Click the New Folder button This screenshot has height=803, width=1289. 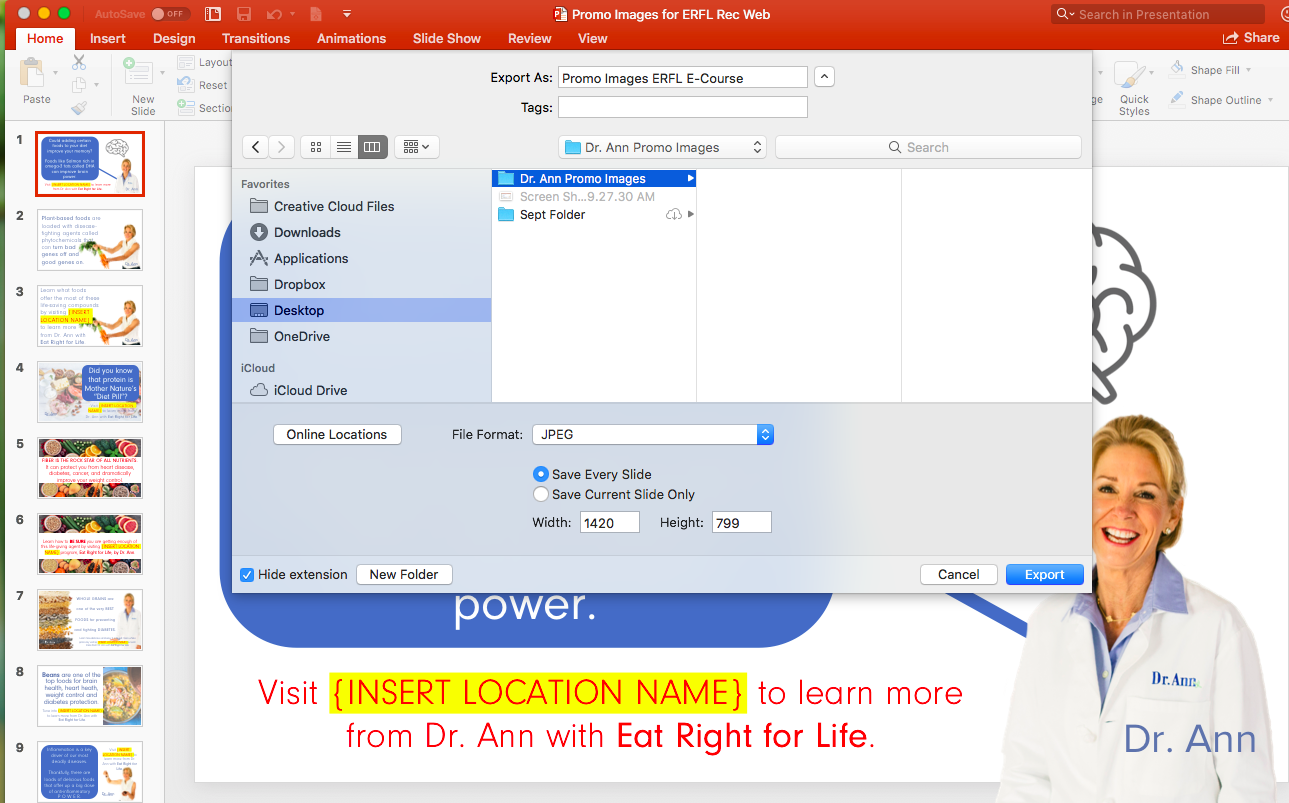coord(404,574)
